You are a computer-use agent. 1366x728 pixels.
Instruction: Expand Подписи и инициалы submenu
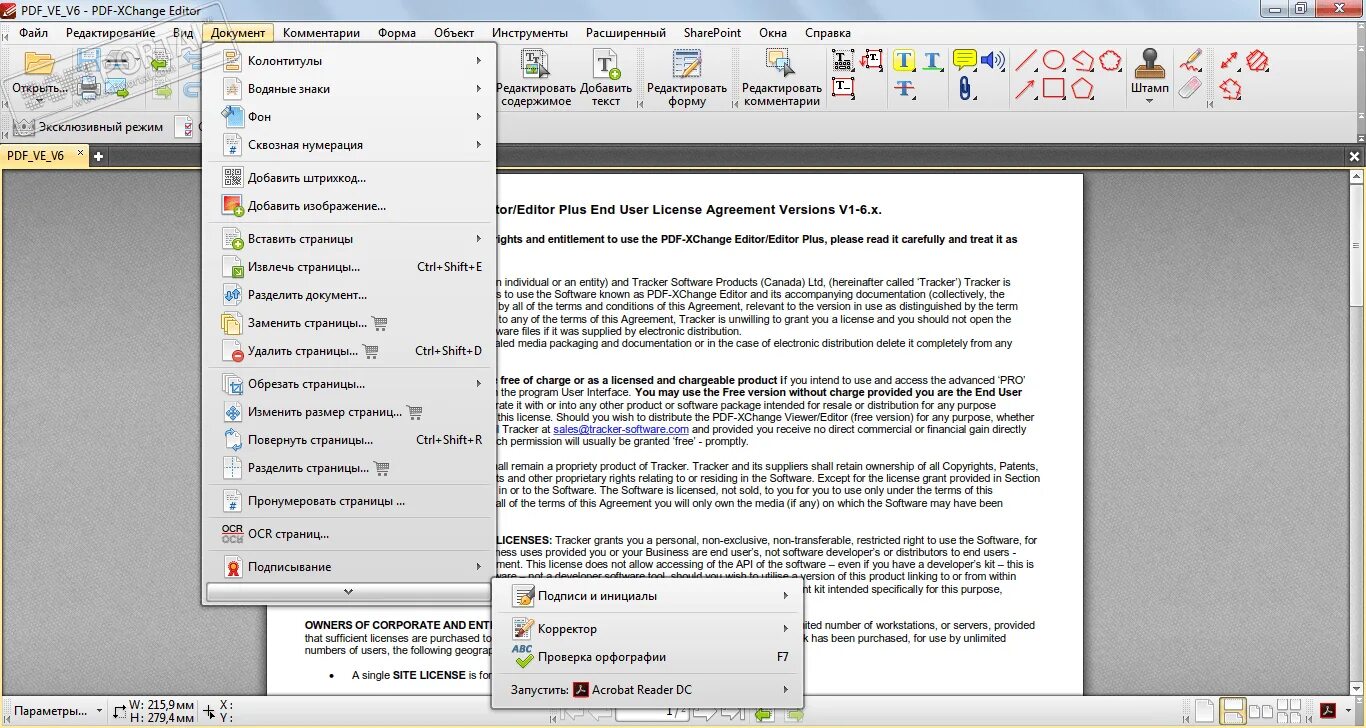click(648, 596)
